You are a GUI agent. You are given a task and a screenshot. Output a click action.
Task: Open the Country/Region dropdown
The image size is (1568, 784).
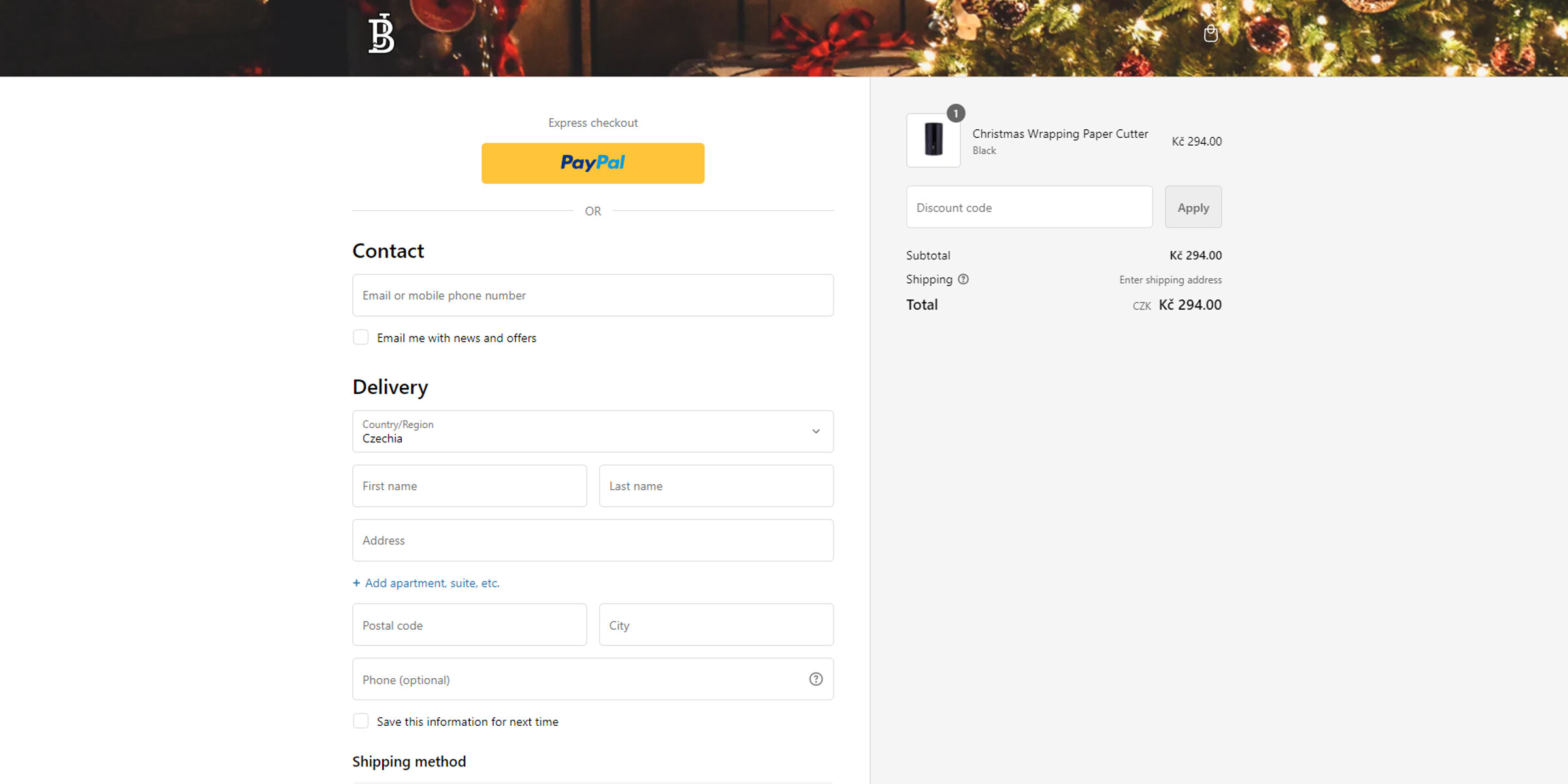pyautogui.click(x=593, y=431)
